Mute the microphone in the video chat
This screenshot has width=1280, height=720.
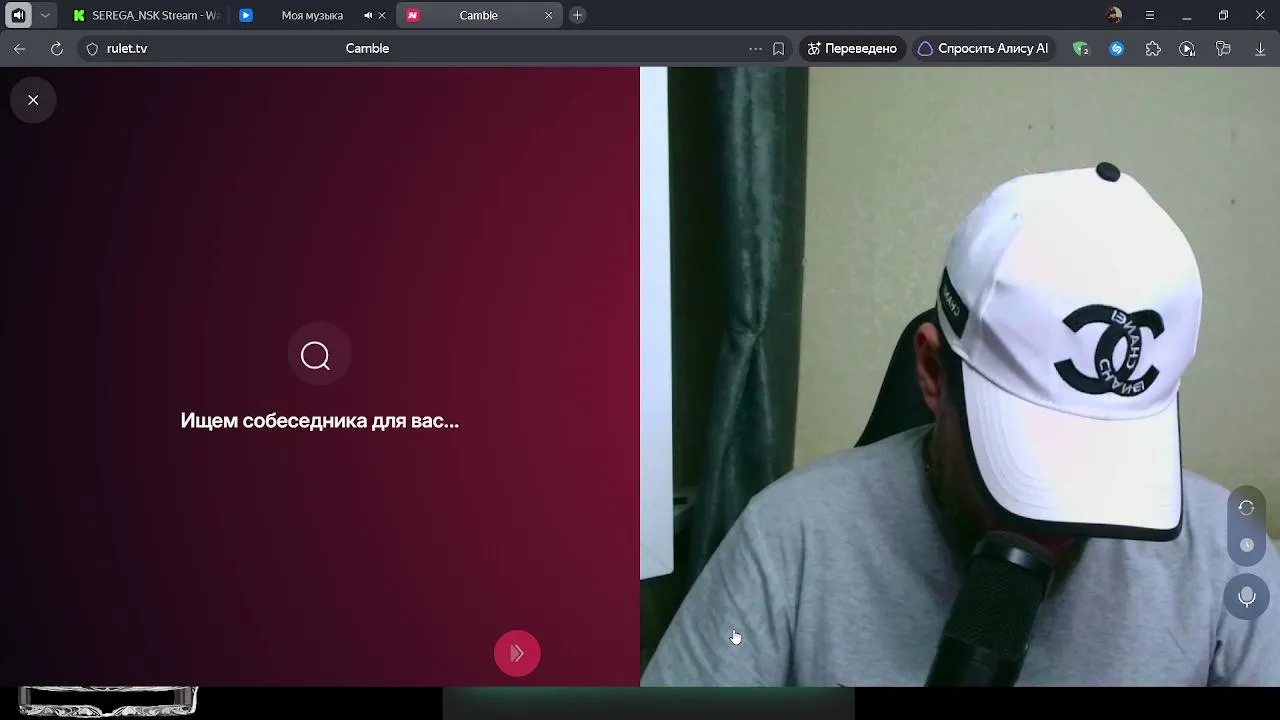coord(1246,597)
